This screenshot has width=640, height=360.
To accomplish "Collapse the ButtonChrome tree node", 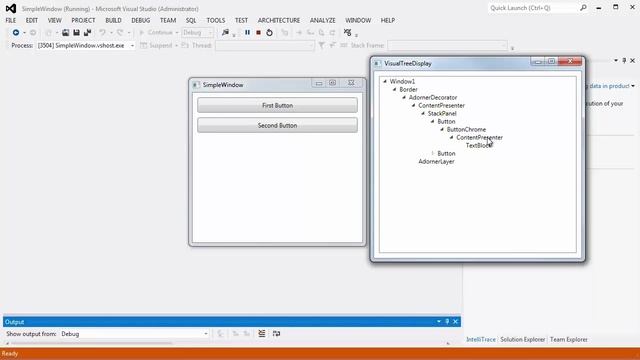I will point(442,129).
